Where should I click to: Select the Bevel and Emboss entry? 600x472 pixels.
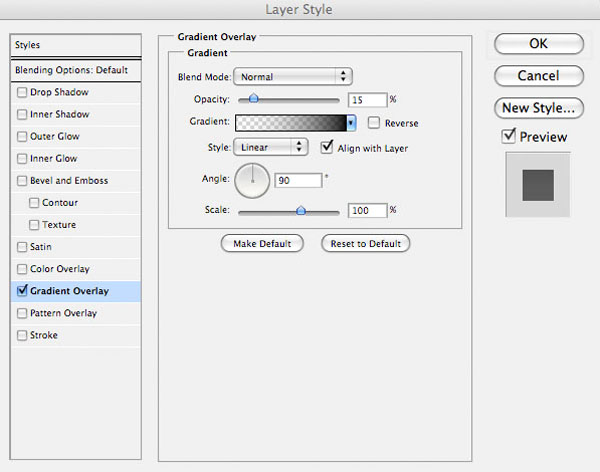coord(76,181)
